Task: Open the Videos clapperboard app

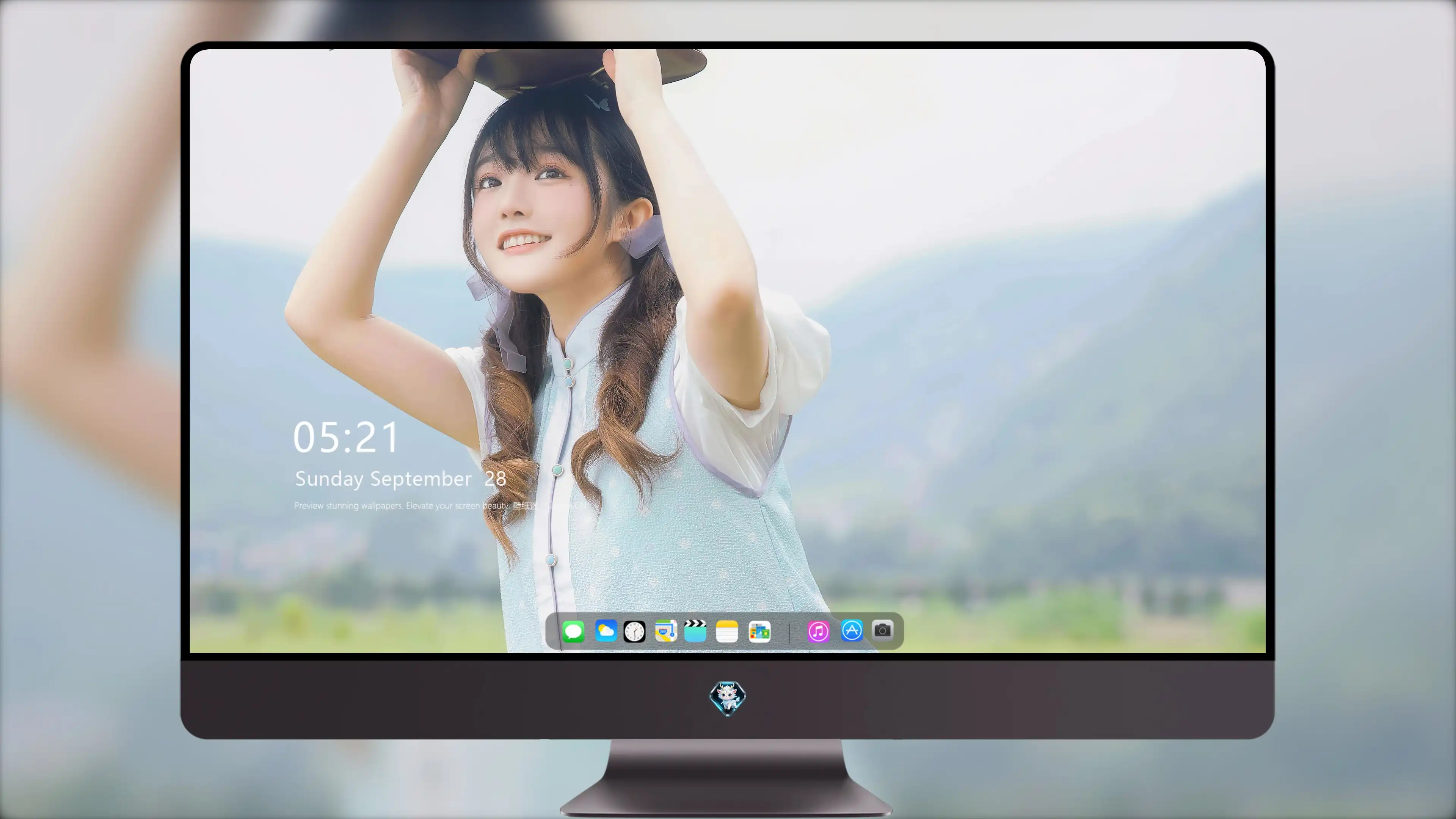Action: coord(695,631)
